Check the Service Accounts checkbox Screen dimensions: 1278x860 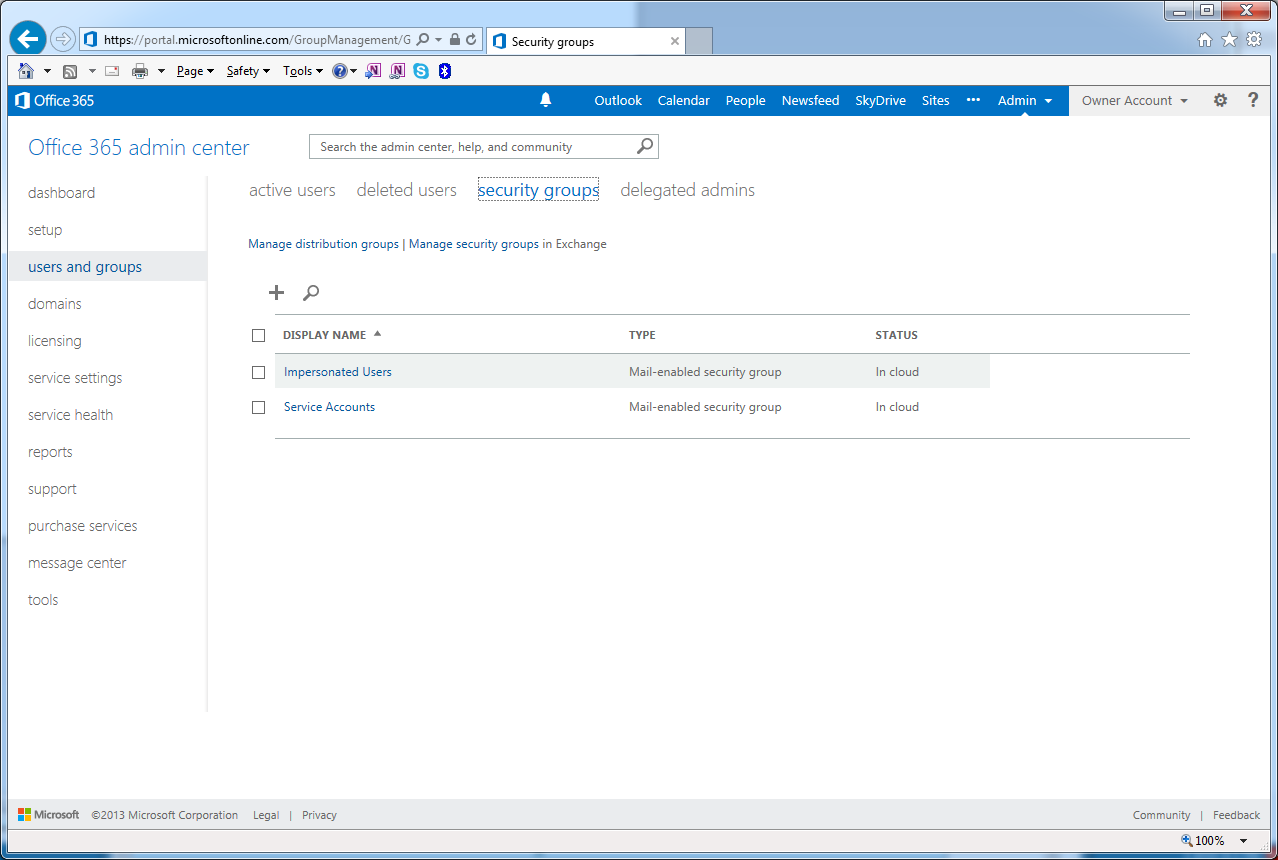258,407
